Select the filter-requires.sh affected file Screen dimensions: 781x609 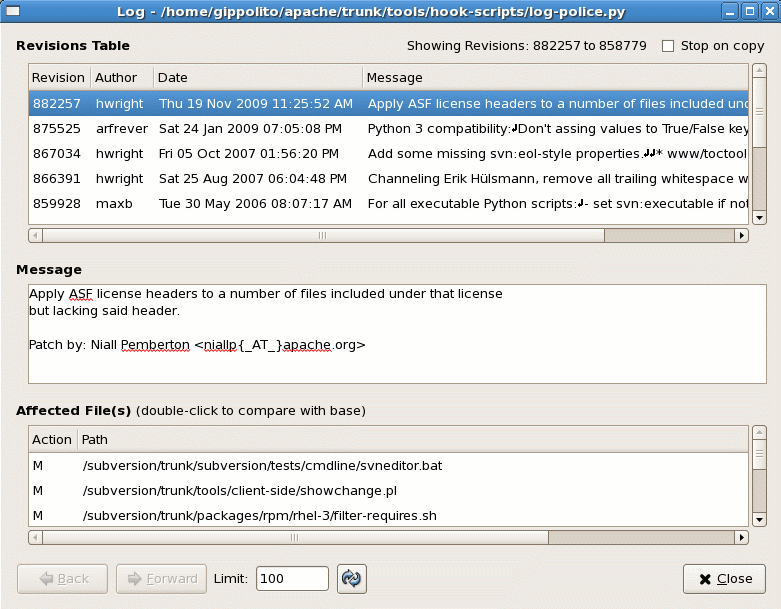[x=389, y=515]
